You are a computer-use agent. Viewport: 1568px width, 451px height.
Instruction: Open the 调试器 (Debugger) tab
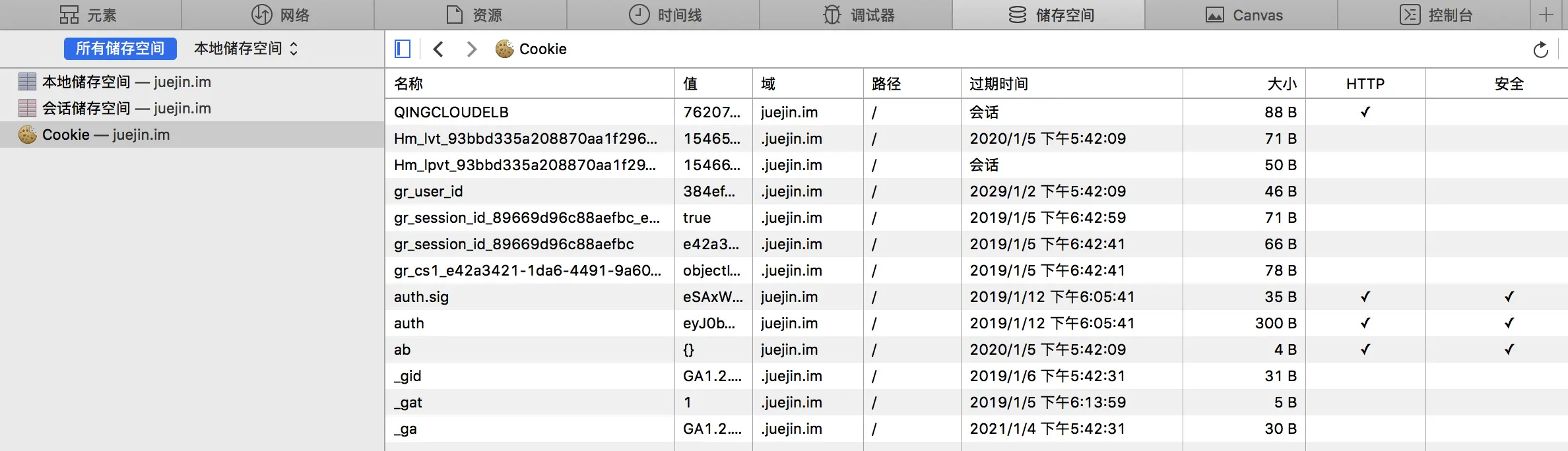[856, 15]
